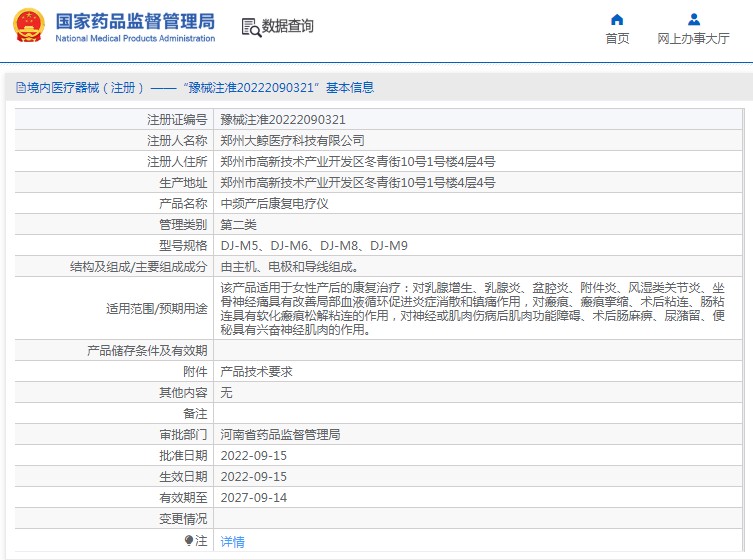Click the 型号规格 row label

coord(183,246)
